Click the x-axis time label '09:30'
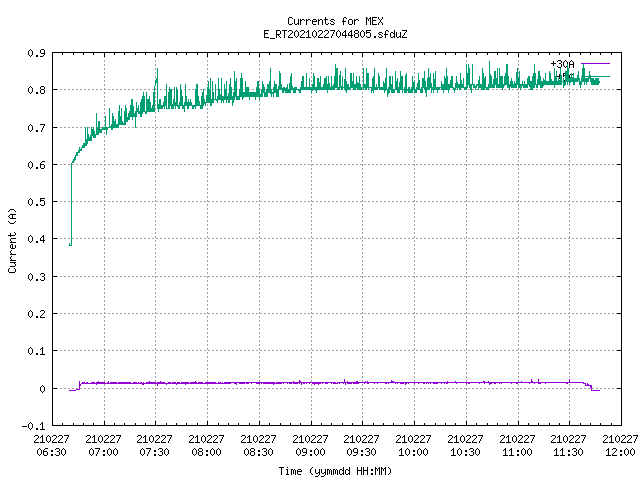 pyautogui.click(x=361, y=452)
